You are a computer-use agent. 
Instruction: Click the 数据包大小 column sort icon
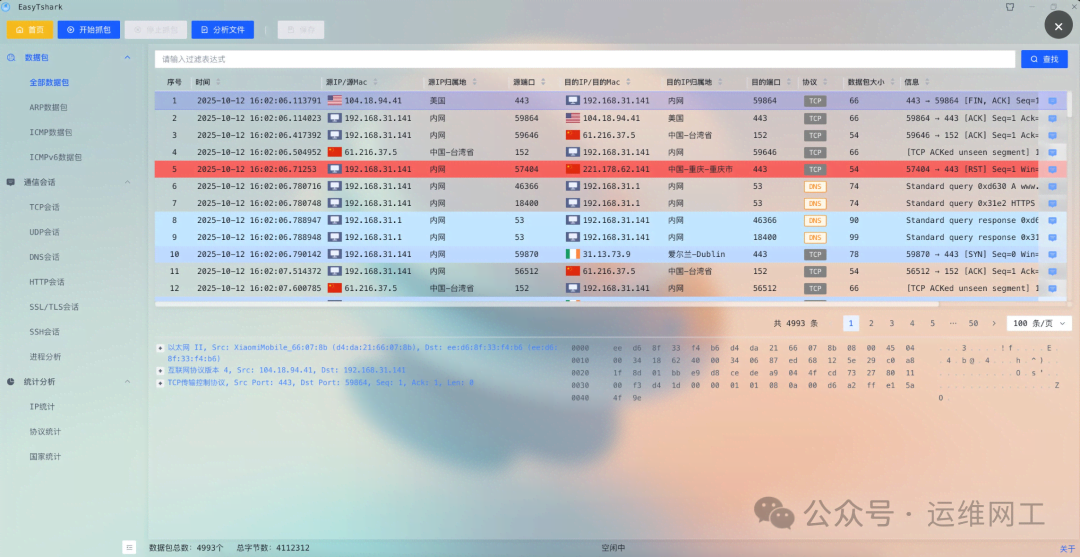tap(891, 82)
